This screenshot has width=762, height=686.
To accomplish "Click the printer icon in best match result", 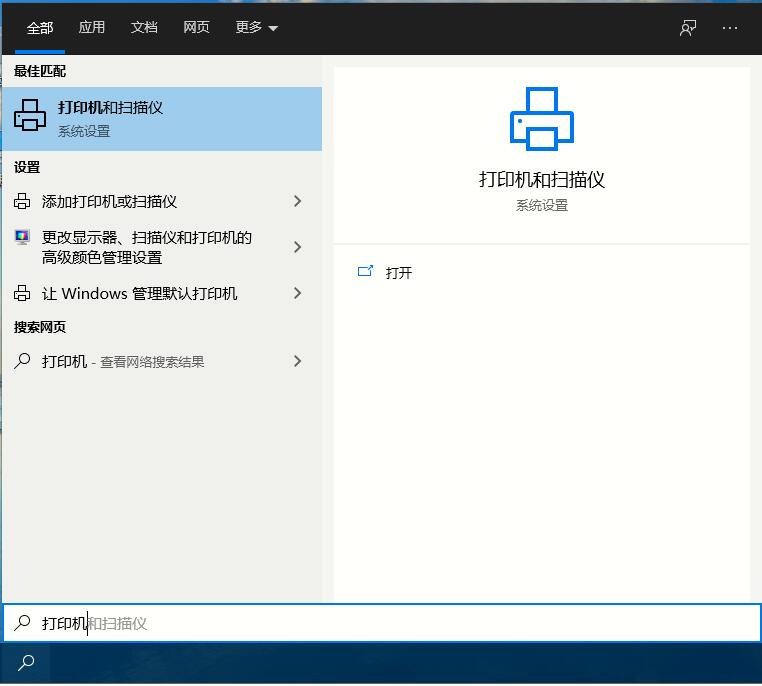I will click(30, 117).
